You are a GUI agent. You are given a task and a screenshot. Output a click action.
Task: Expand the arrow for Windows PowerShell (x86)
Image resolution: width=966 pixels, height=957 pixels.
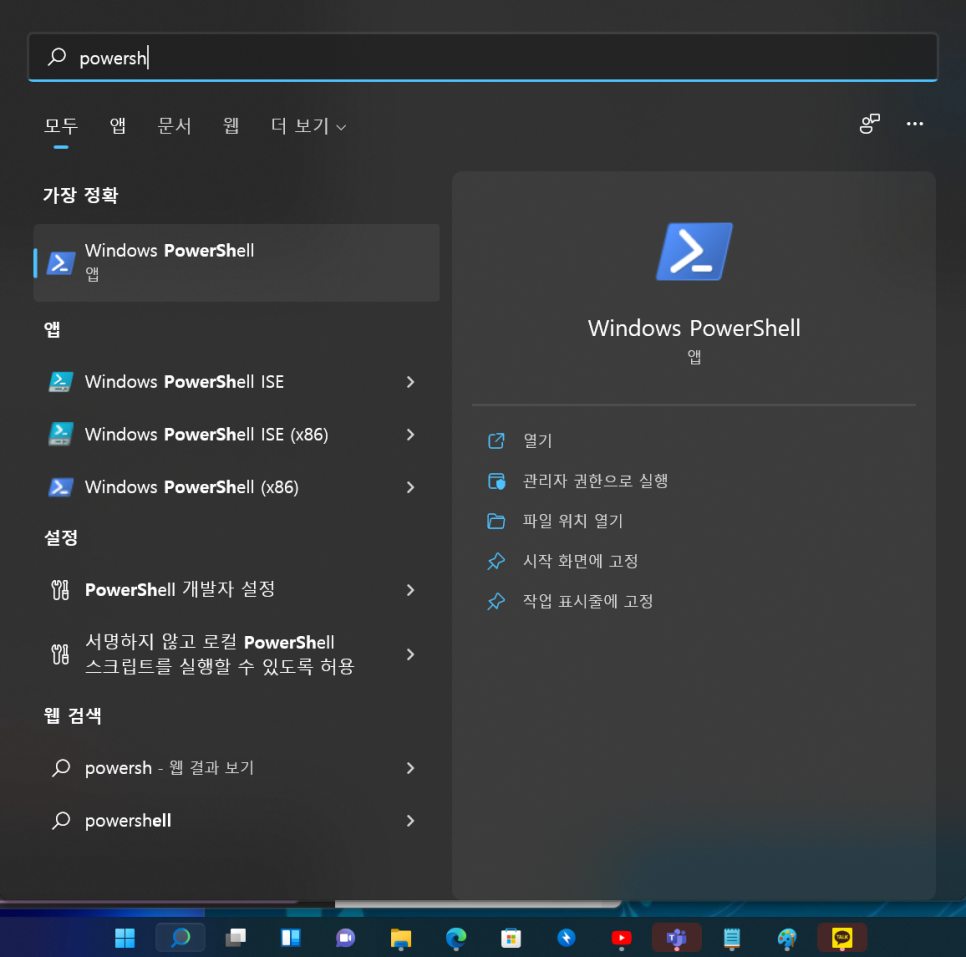coord(410,487)
